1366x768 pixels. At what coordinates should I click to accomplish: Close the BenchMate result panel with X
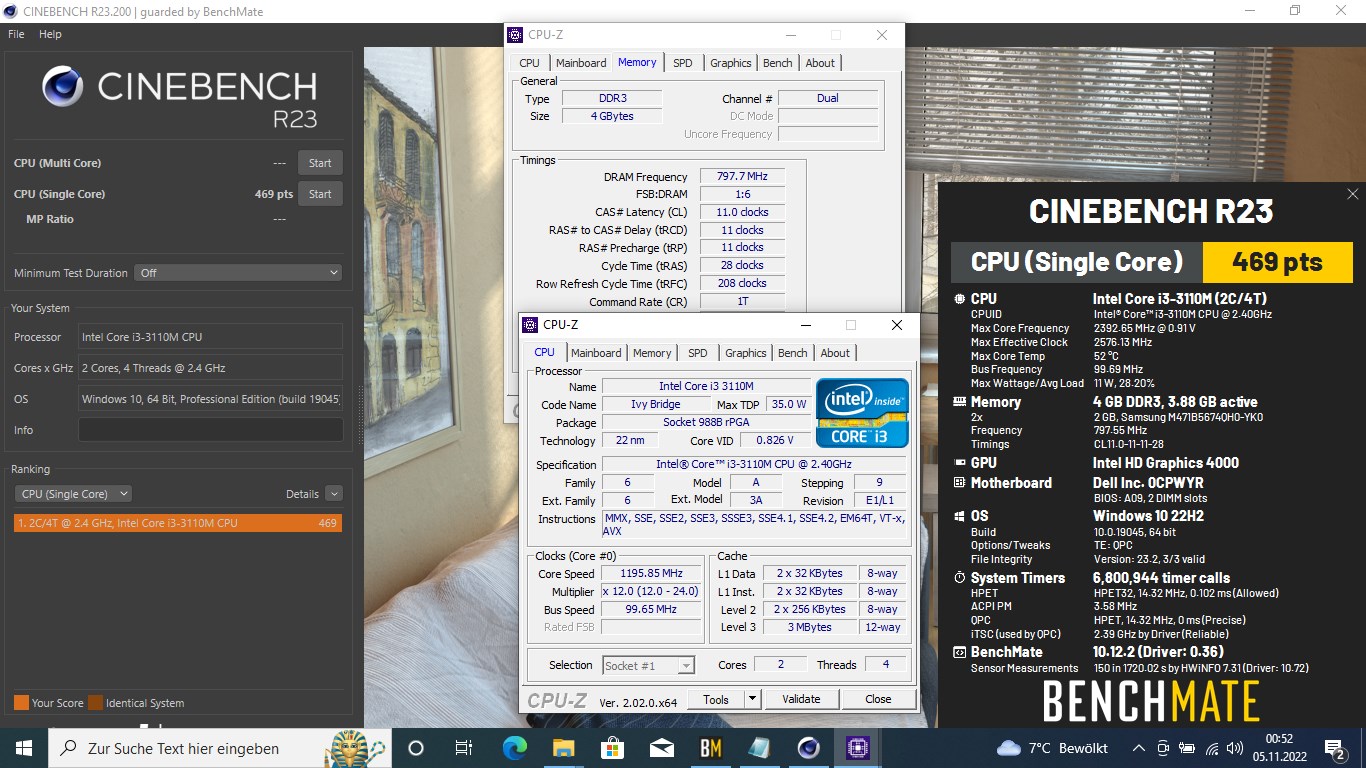click(x=1353, y=194)
